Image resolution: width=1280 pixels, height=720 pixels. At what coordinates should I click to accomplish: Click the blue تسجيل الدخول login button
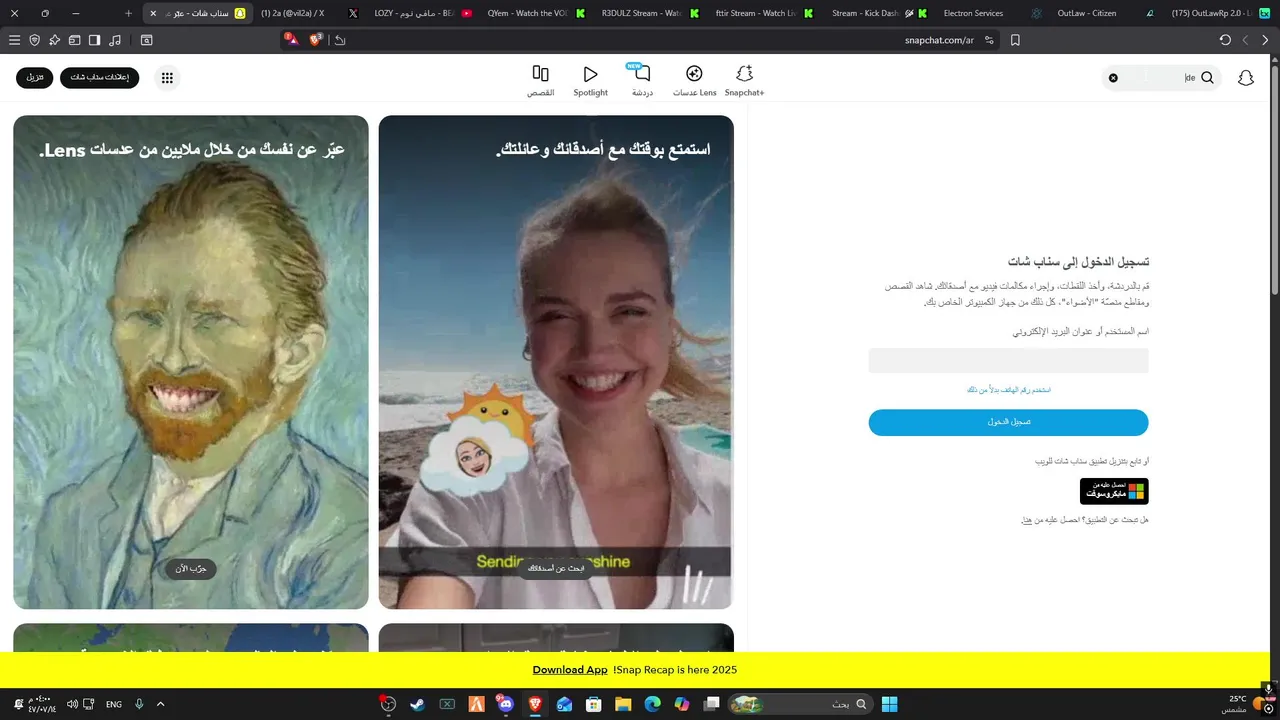tap(1008, 422)
